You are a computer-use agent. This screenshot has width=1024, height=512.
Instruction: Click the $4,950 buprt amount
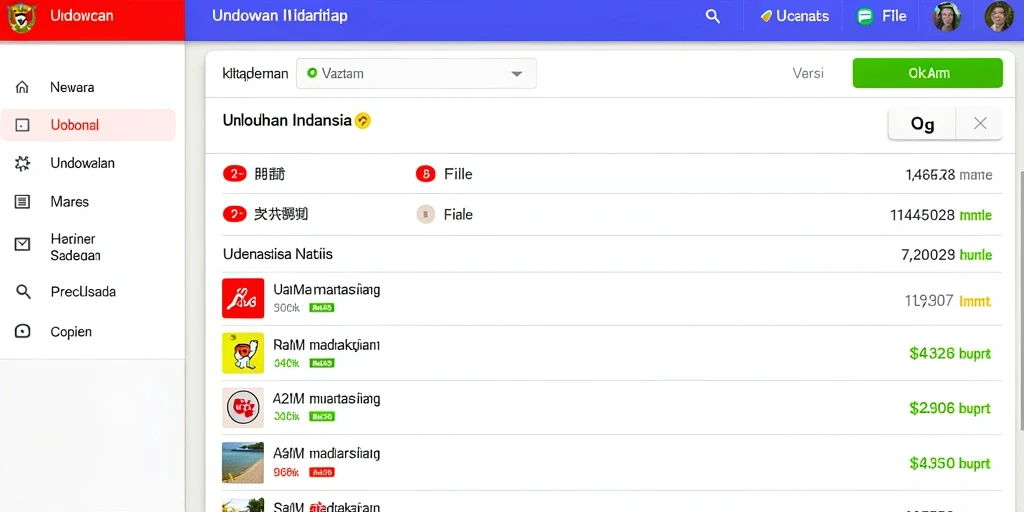click(950, 464)
